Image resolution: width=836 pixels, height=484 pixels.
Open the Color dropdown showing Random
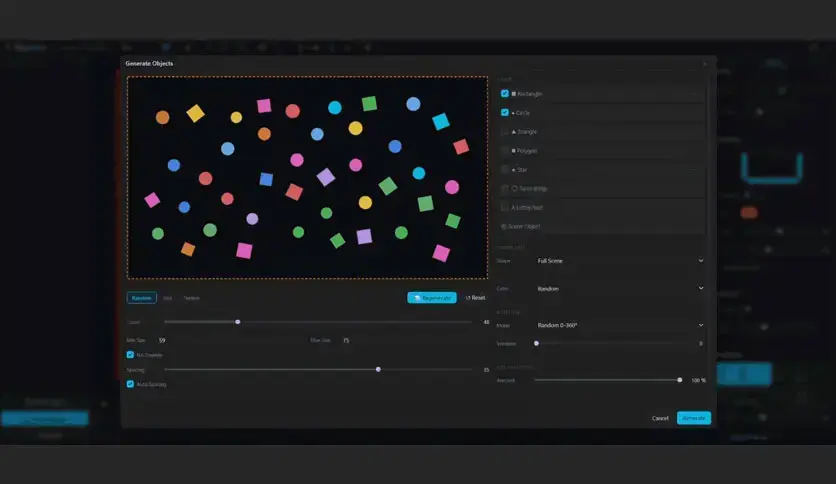tap(620, 288)
